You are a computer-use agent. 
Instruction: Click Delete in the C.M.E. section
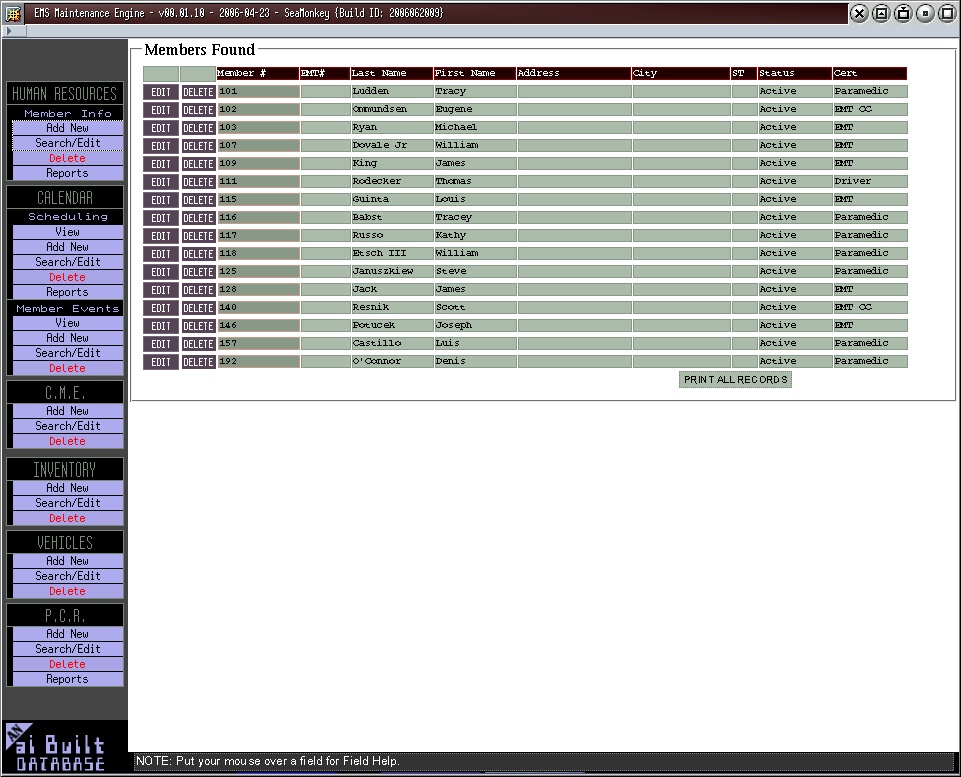(67, 441)
